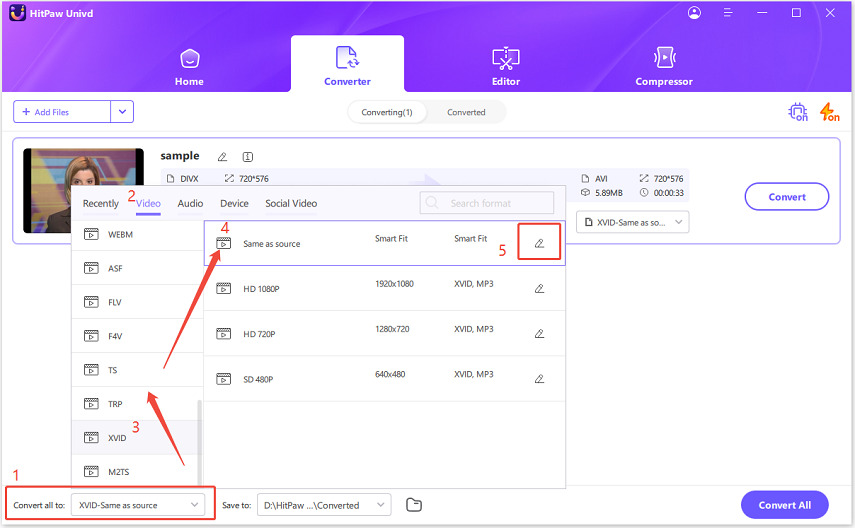This screenshot has width=855, height=528.
Task: Click the 1280x720 resolution text
Action: click(392, 329)
